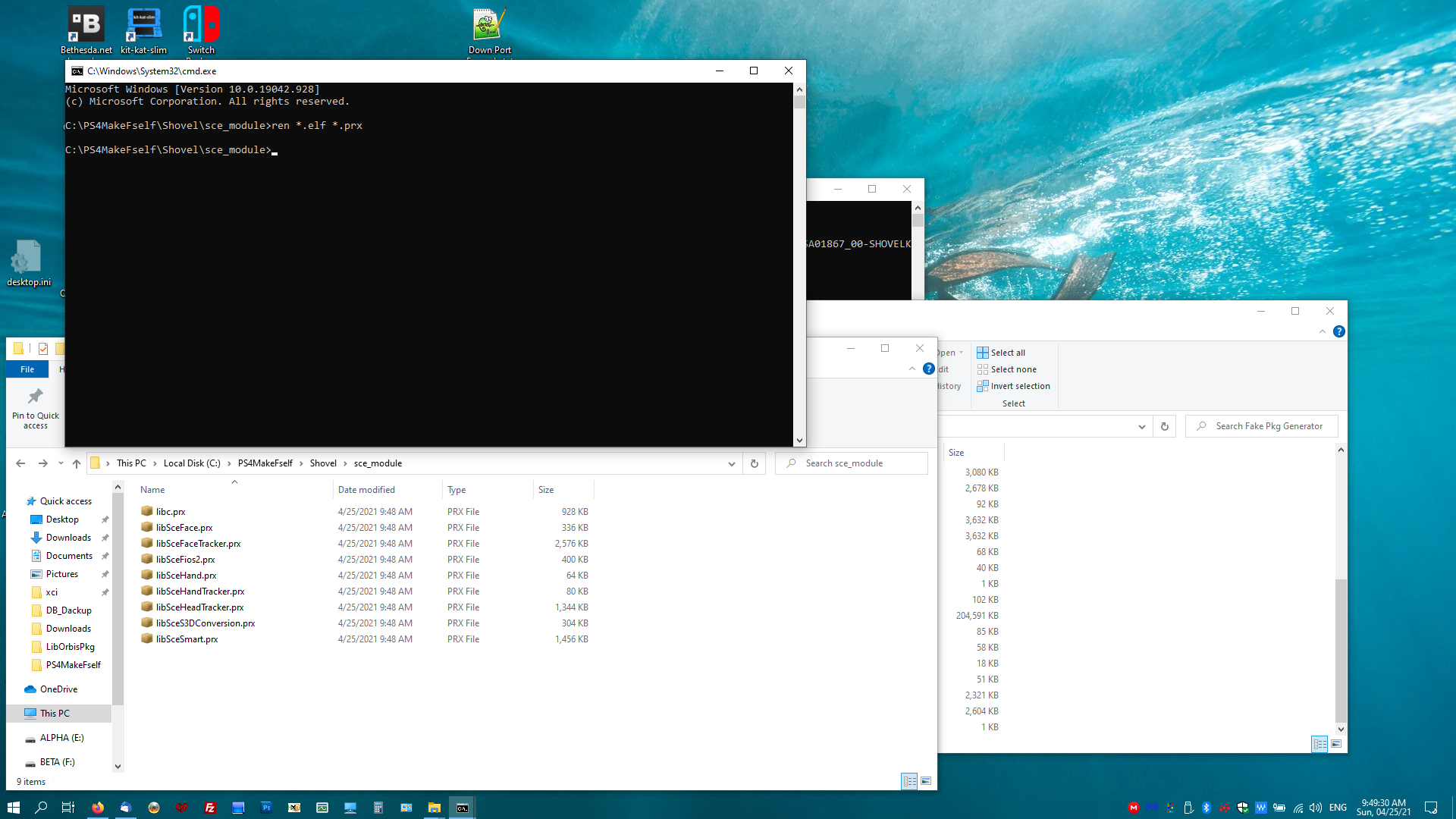Screen dimensions: 1456x819
Task: Select the libSceFaceTracker.prx file
Action: [198, 544]
